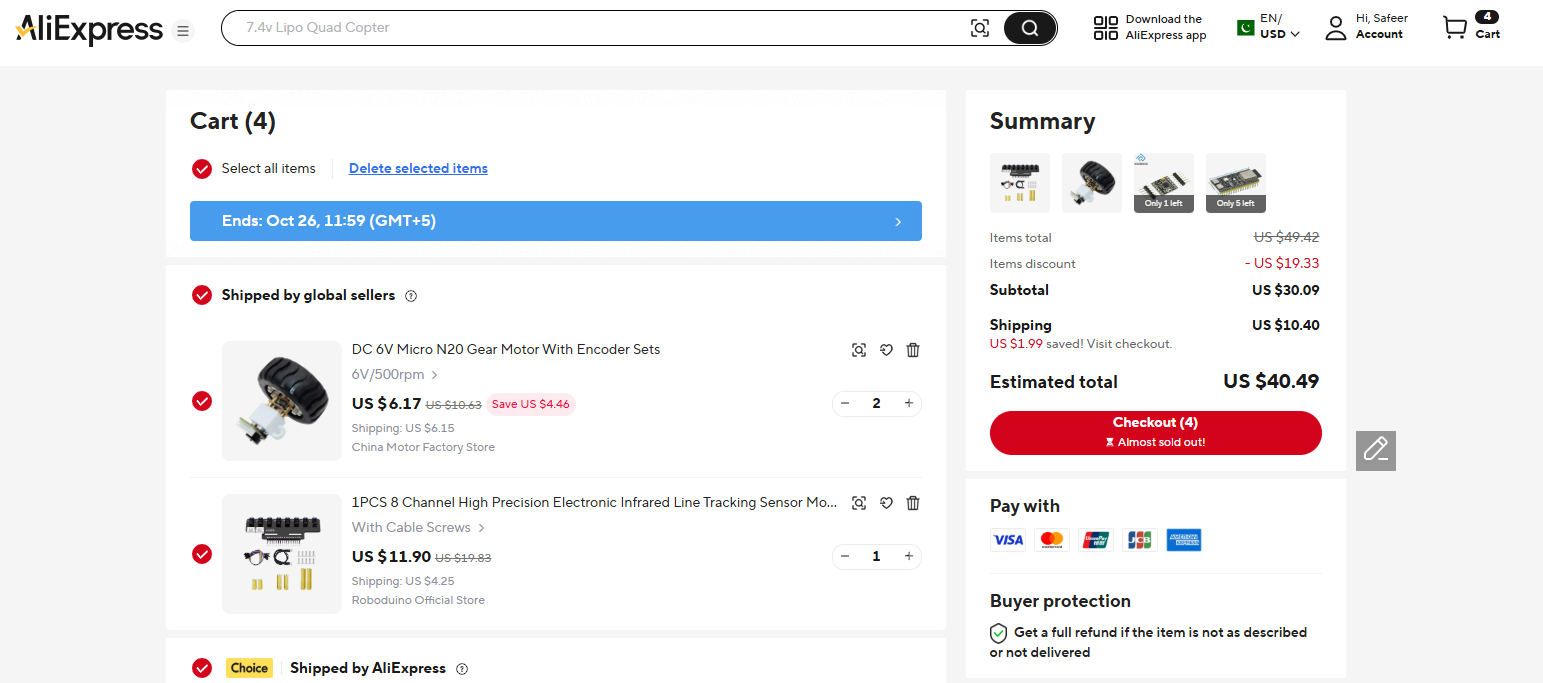Expand the 6V/500rpm variant selector
This screenshot has width=1543, height=683.
[x=395, y=375]
